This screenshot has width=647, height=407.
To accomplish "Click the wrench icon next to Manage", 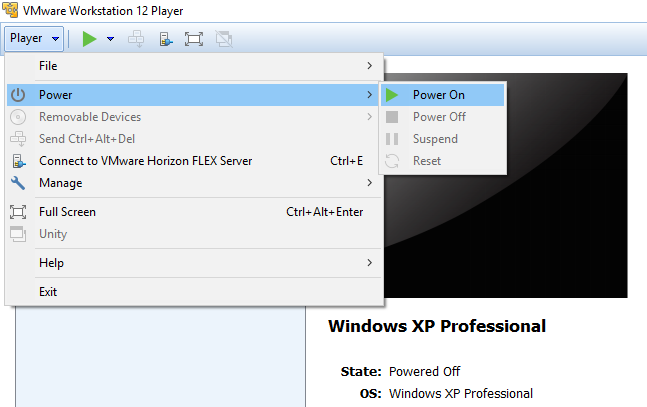I will coord(18,183).
